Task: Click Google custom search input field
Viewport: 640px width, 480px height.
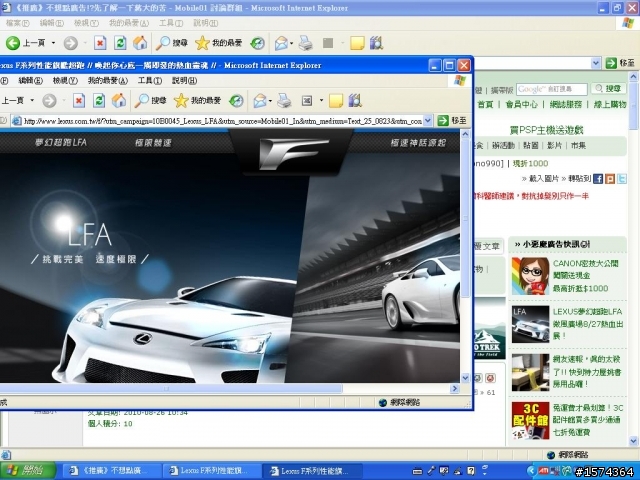Action: [x=551, y=89]
